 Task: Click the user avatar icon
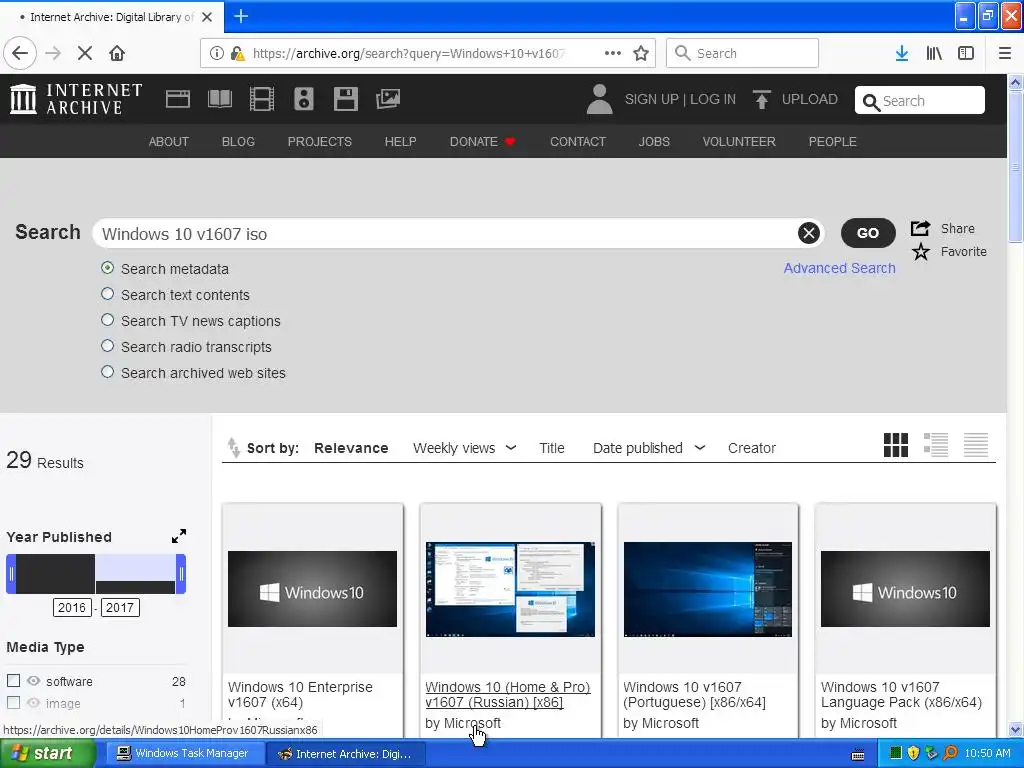point(599,99)
